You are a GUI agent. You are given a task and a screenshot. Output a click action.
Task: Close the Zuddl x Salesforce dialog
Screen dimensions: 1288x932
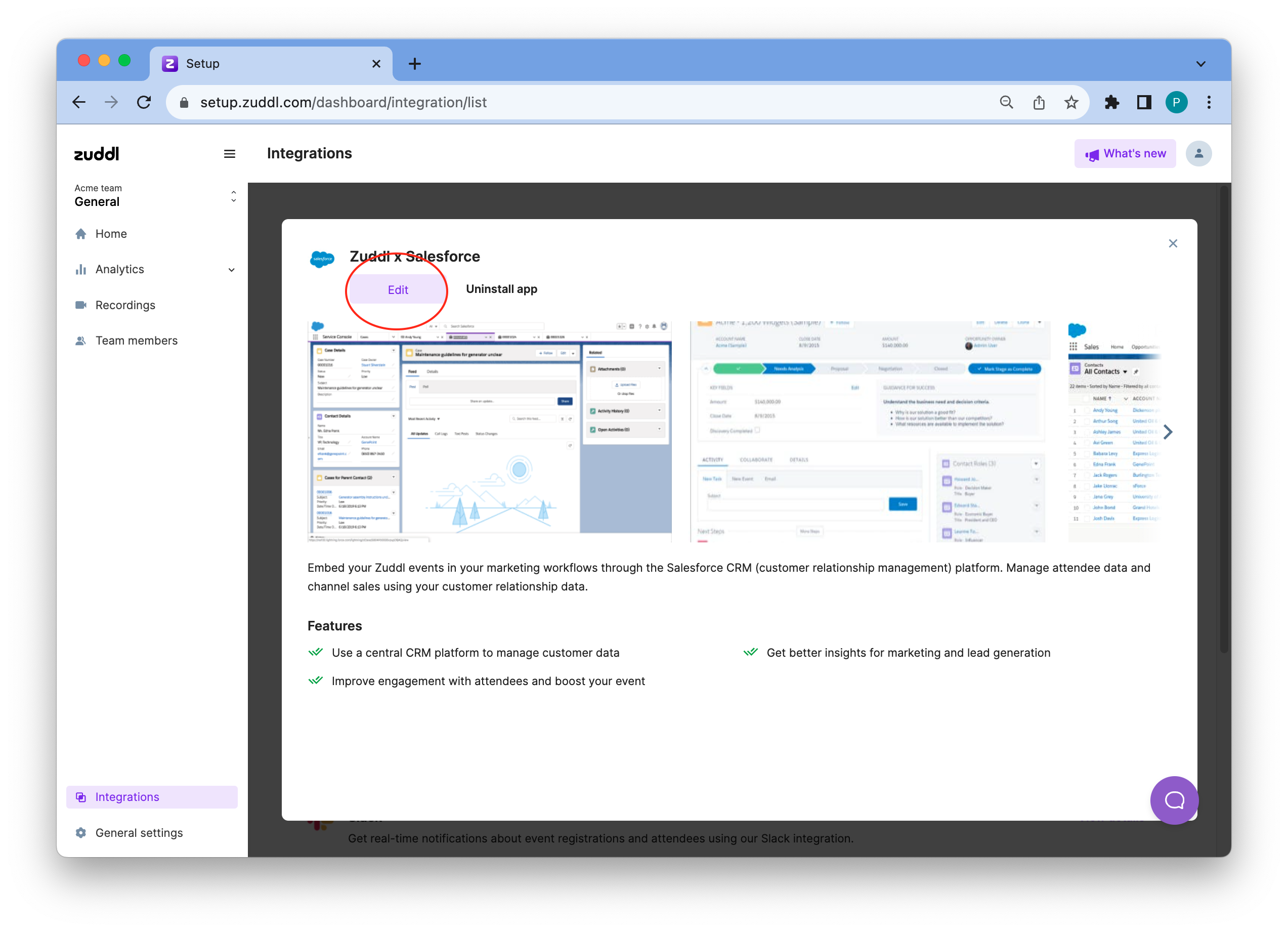pos(1173,244)
